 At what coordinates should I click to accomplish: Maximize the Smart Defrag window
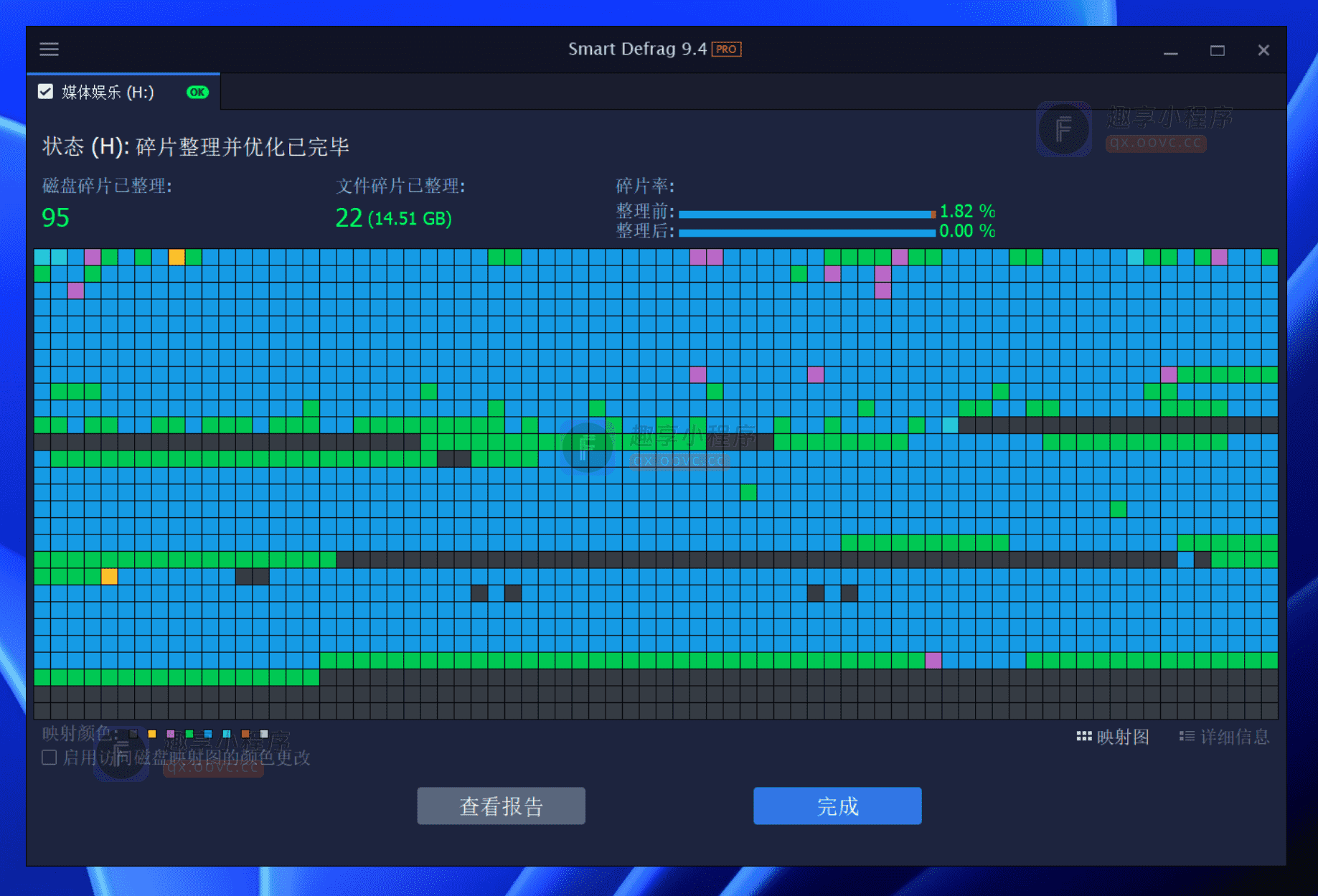coord(1218,50)
